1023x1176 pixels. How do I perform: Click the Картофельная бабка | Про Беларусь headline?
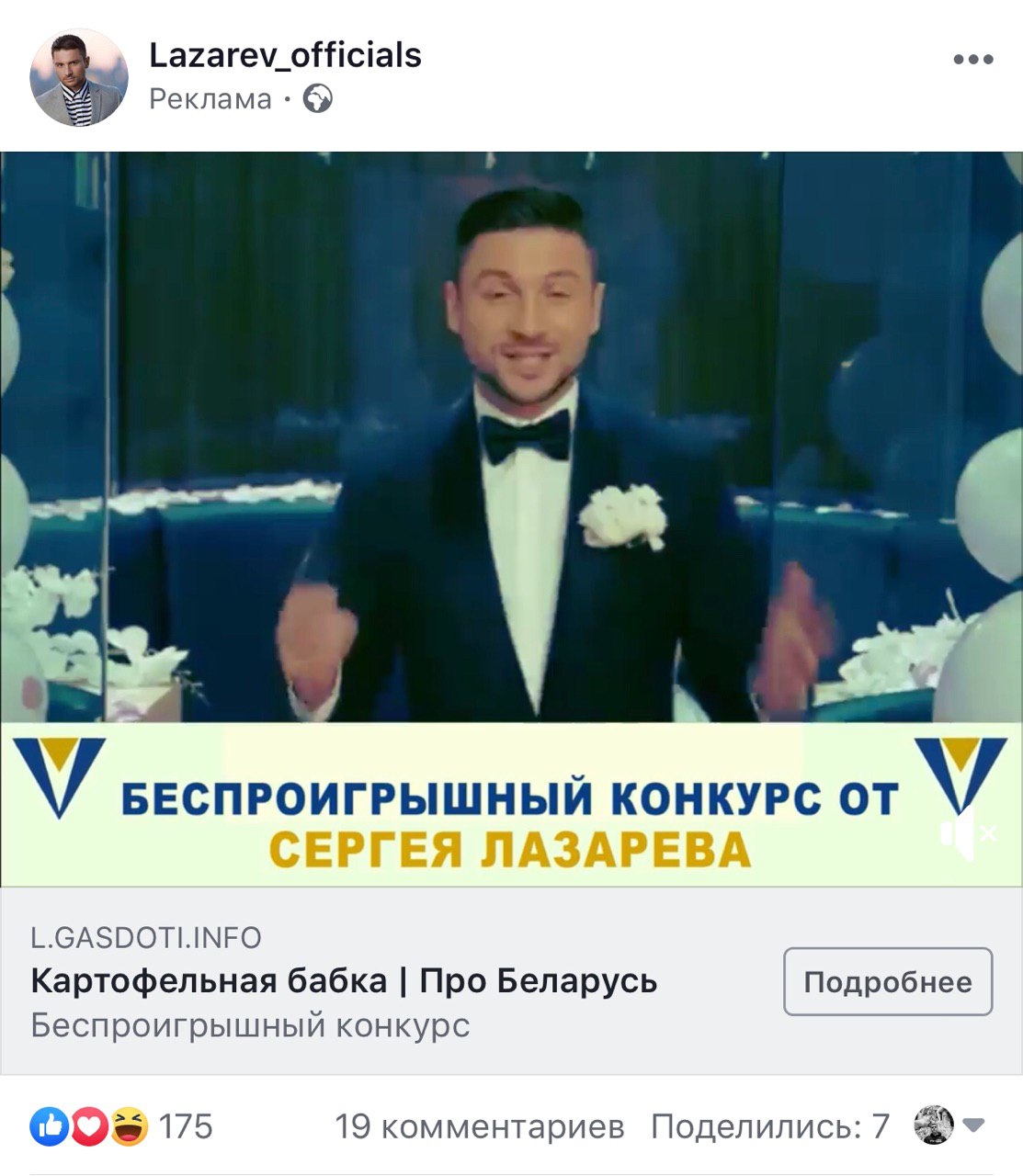[x=344, y=981]
